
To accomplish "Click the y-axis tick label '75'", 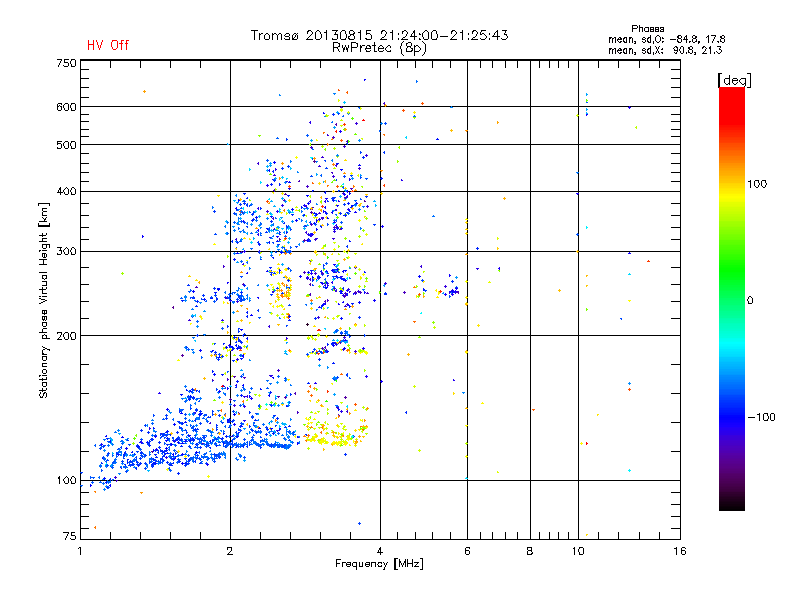I will (70, 536).
